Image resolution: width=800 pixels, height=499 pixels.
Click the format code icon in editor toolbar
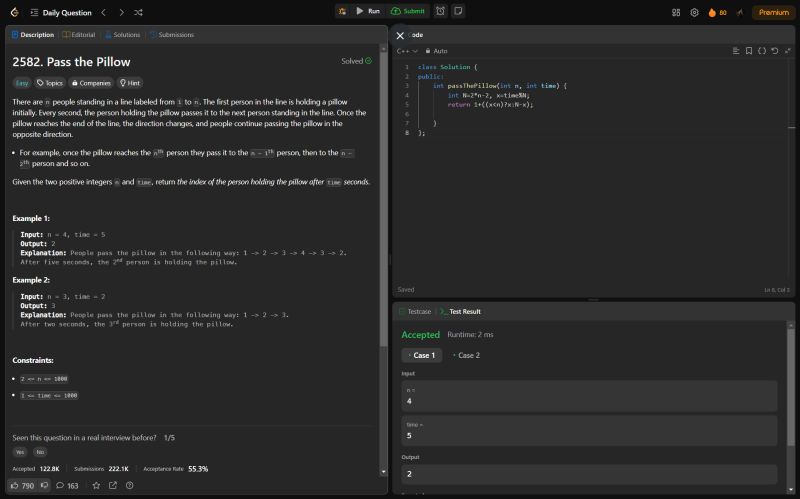736,51
